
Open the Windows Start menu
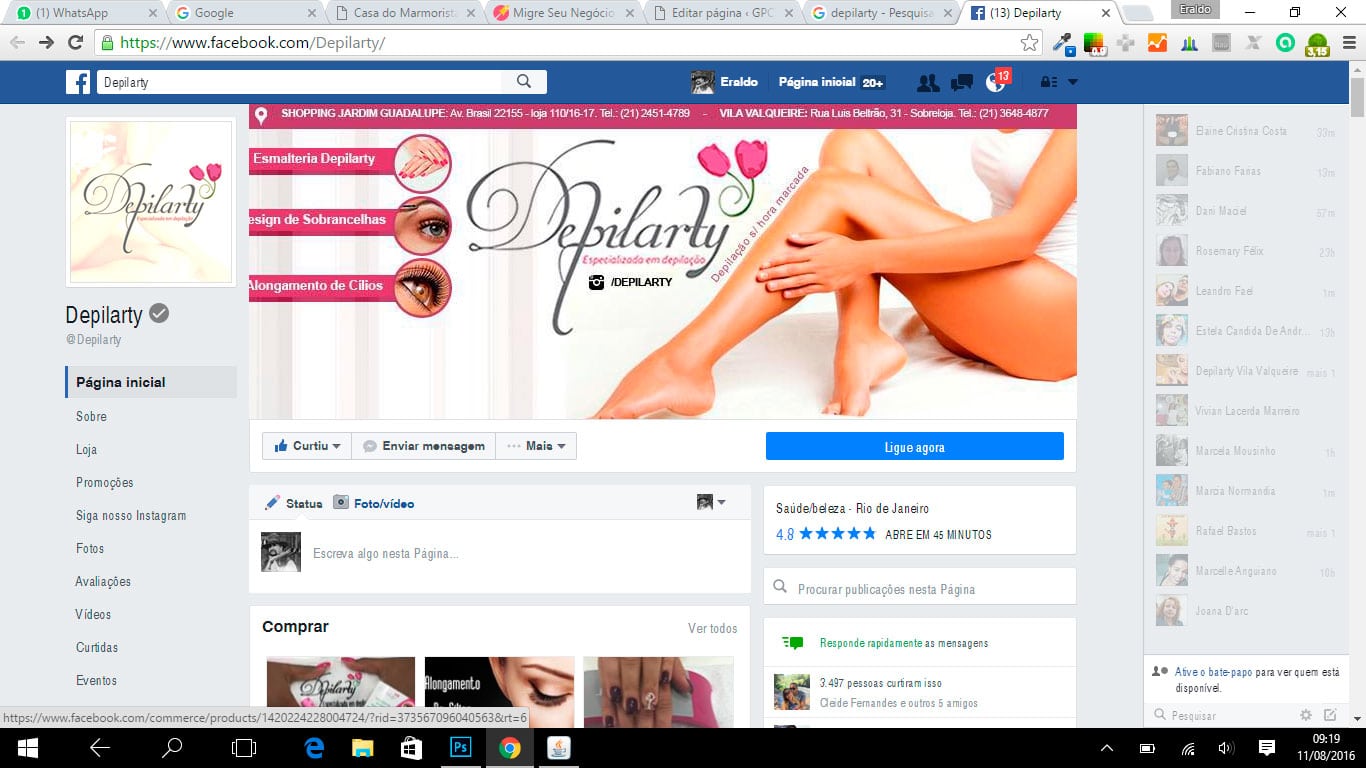(x=27, y=748)
